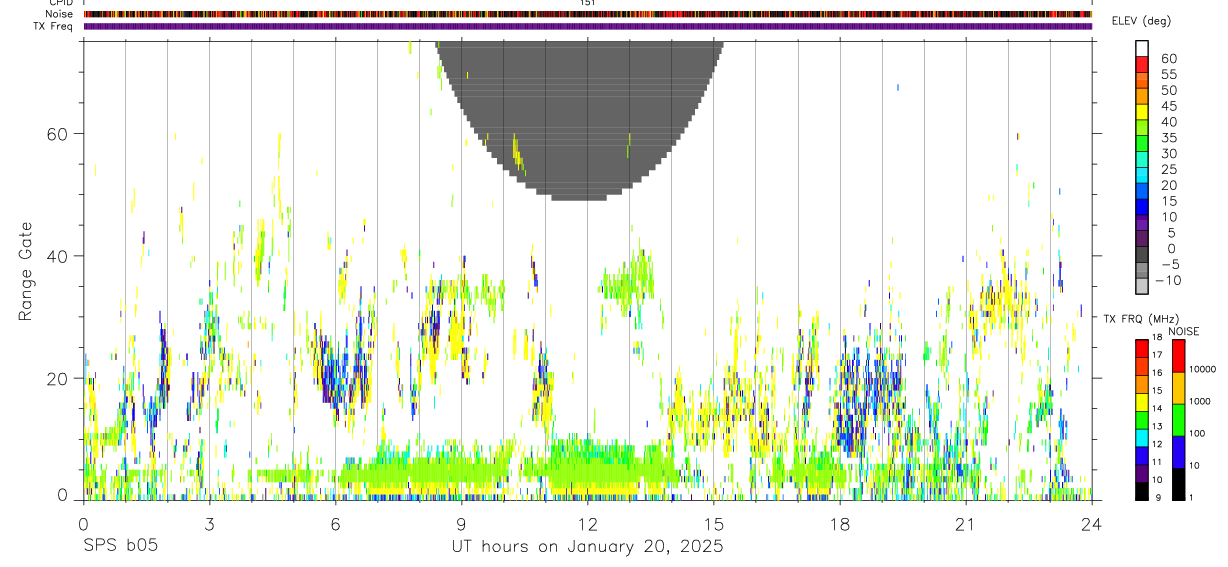1228x567 pixels.
Task: Click the '10000' value on the NOISE colorbar
Action: tap(1202, 369)
